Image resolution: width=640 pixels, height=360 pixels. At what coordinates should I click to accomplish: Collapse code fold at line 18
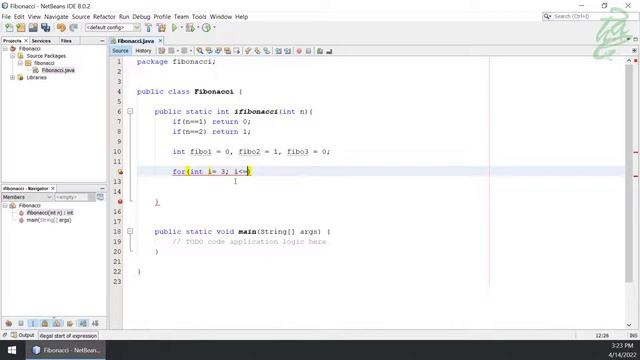point(130,231)
